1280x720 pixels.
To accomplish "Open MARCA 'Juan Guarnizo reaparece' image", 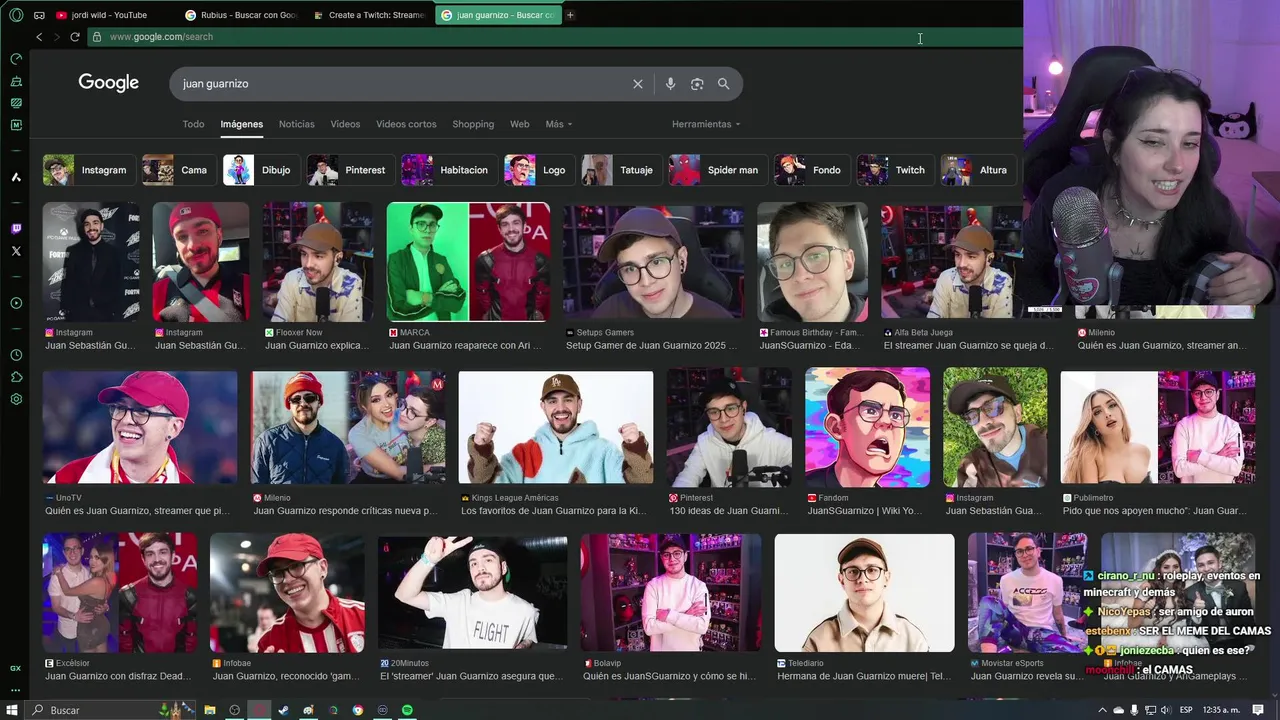I will (468, 262).
